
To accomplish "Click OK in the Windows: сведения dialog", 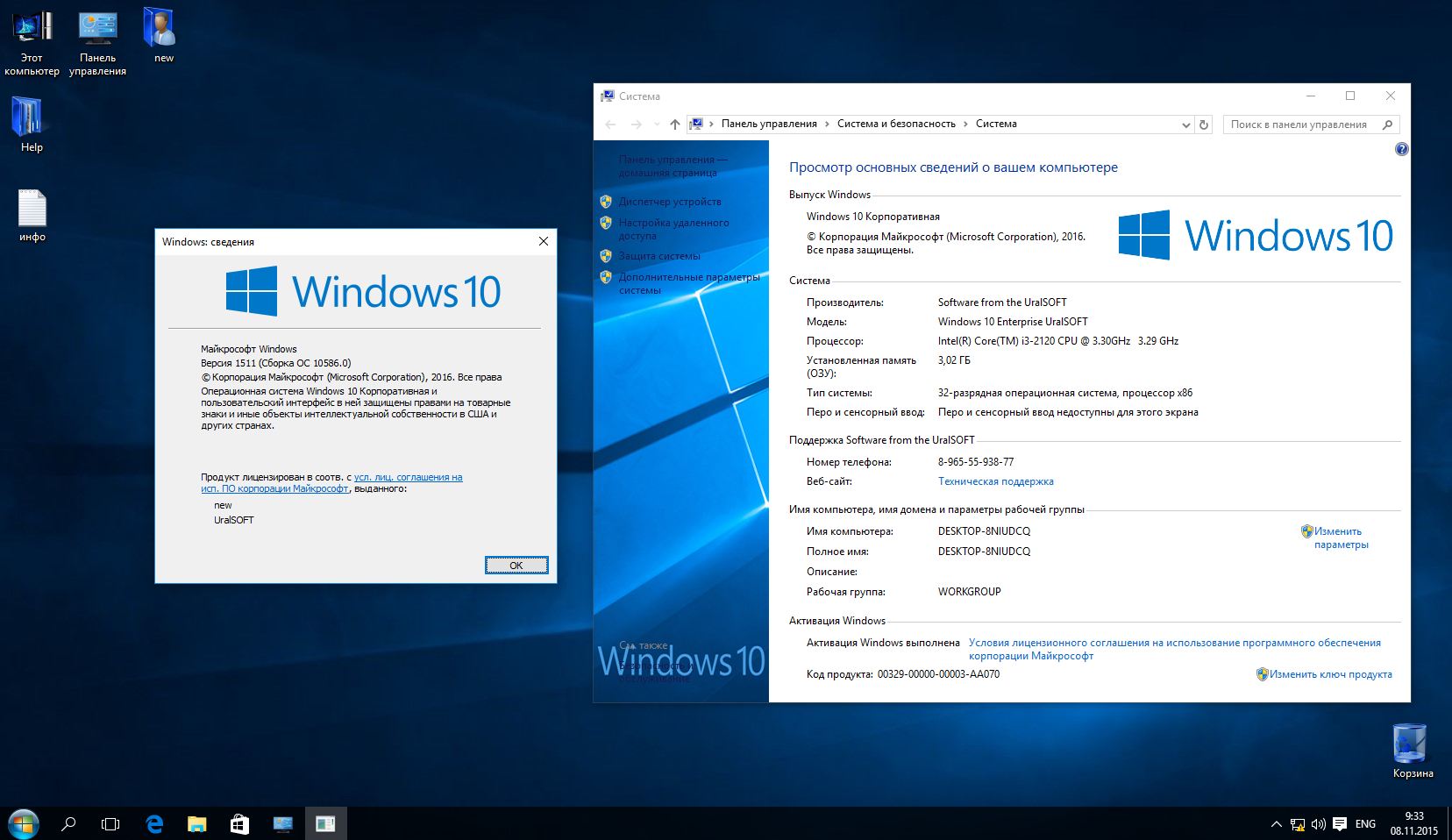I will pyautogui.click(x=516, y=566).
